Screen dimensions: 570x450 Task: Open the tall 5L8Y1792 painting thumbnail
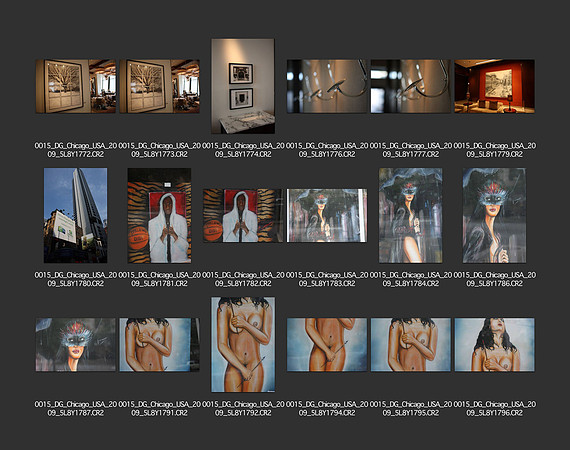point(243,345)
